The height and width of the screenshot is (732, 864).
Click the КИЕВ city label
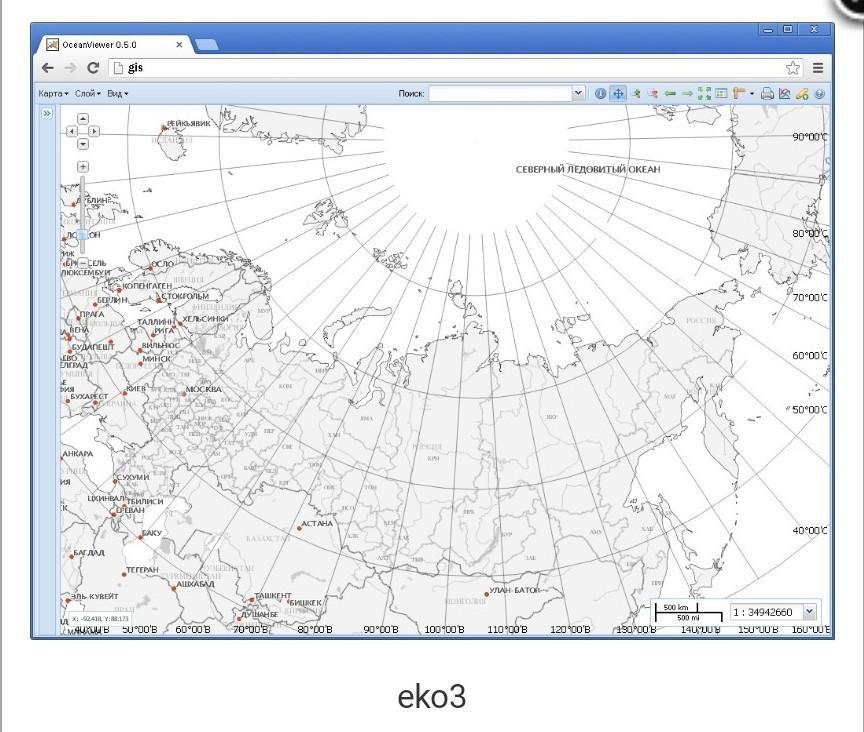tap(136, 389)
